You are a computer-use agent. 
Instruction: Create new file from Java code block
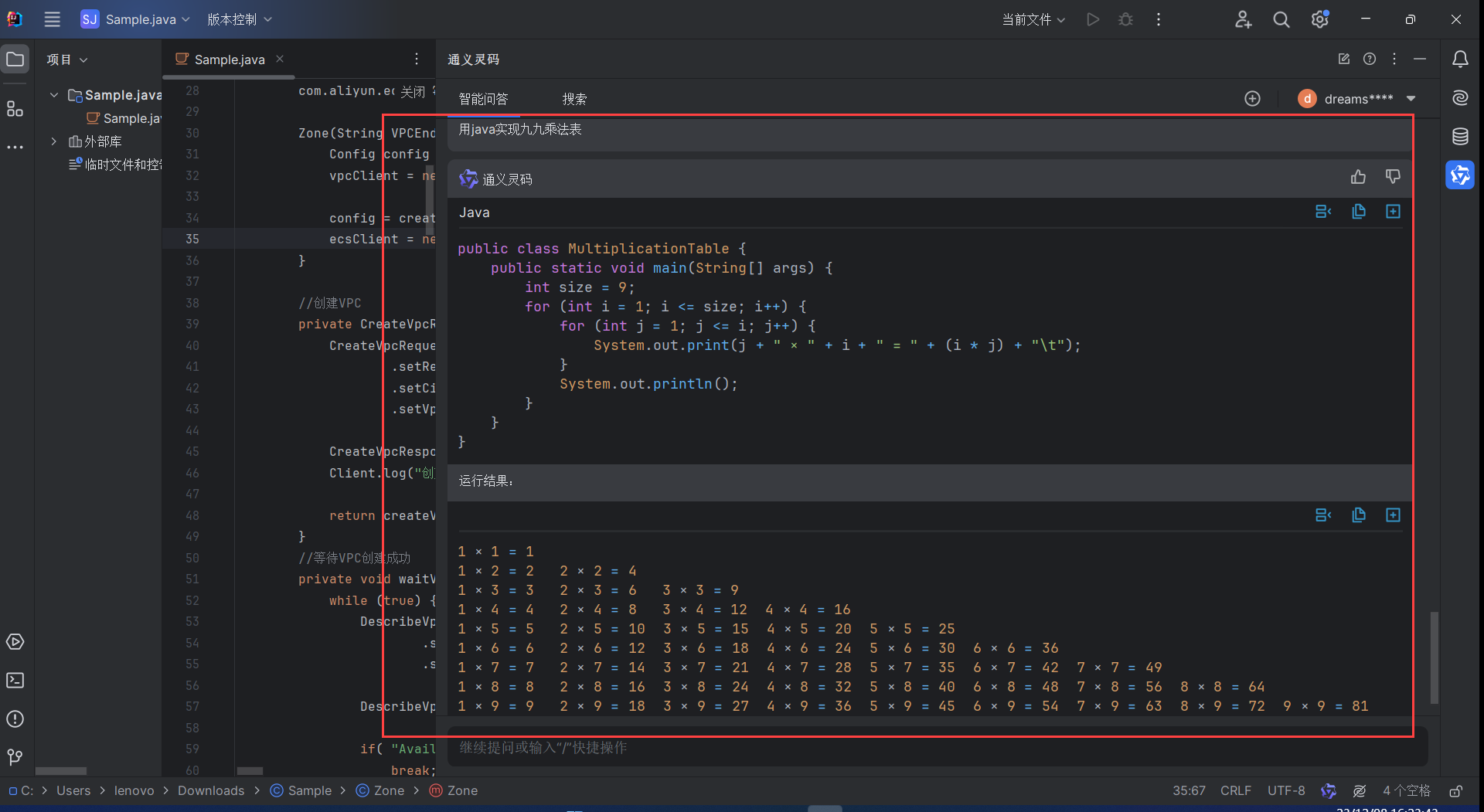(1393, 212)
